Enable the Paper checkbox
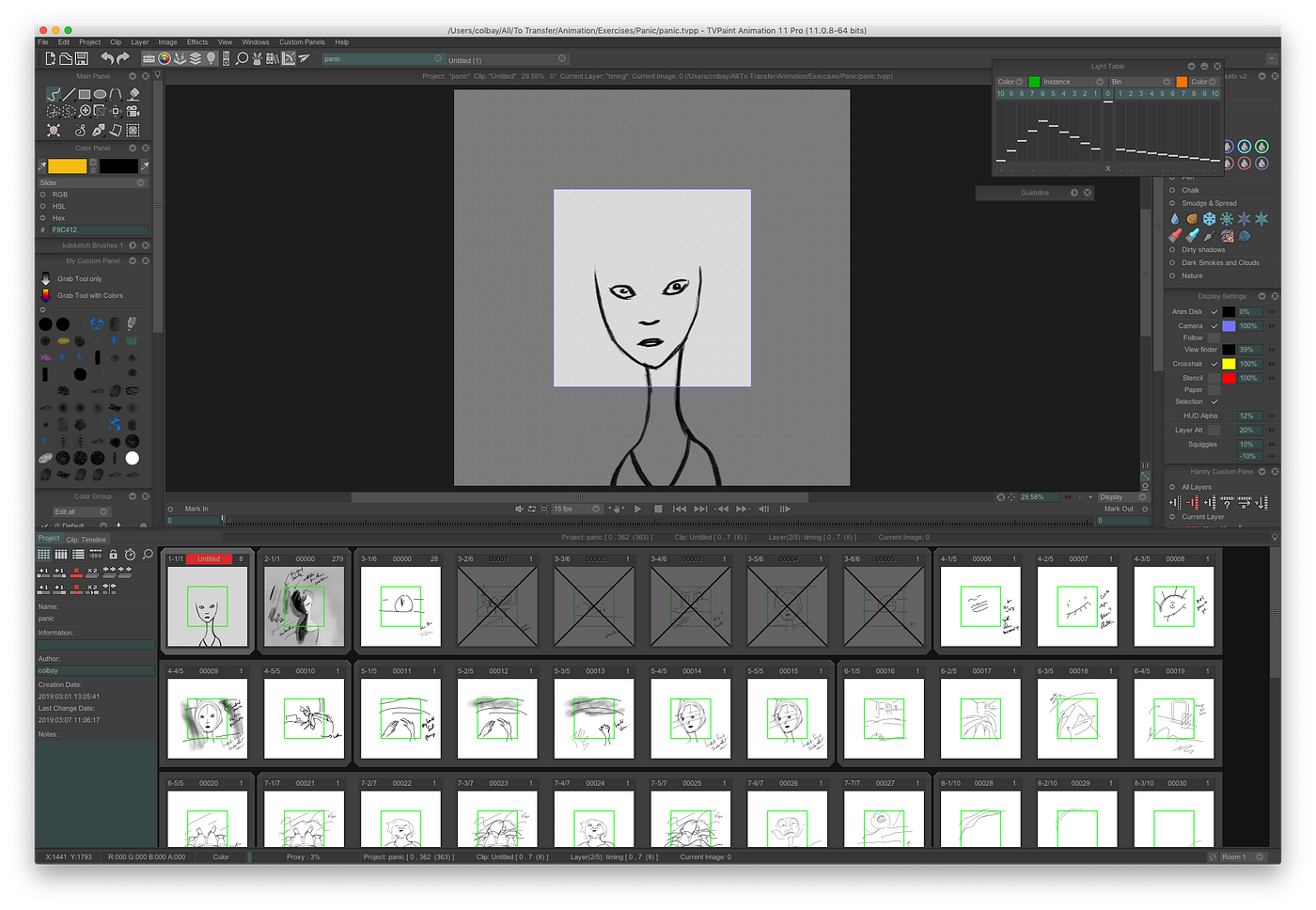The width and height of the screenshot is (1316, 910). click(1214, 389)
